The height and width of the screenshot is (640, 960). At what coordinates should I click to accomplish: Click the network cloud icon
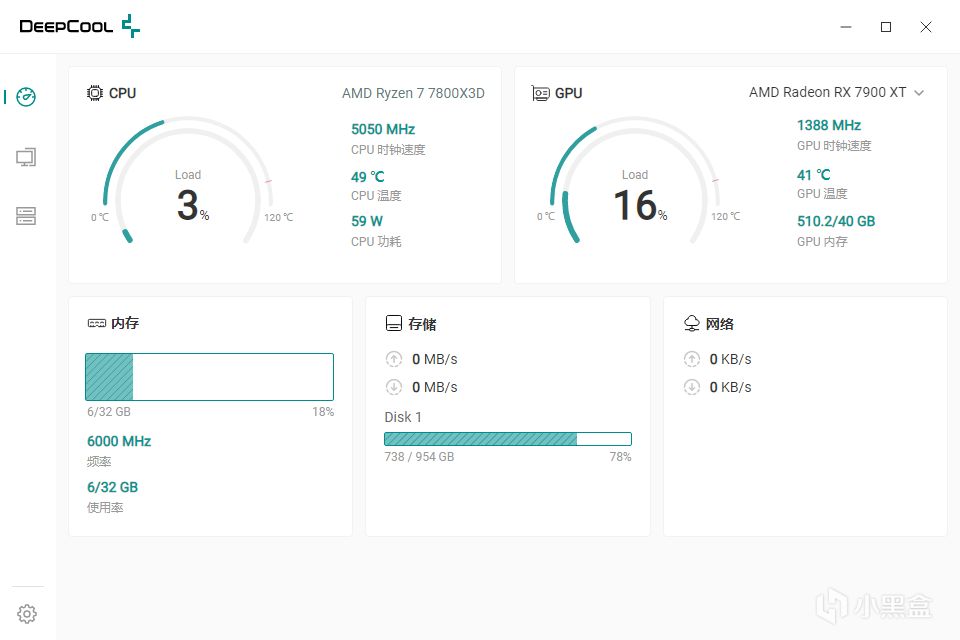[691, 323]
